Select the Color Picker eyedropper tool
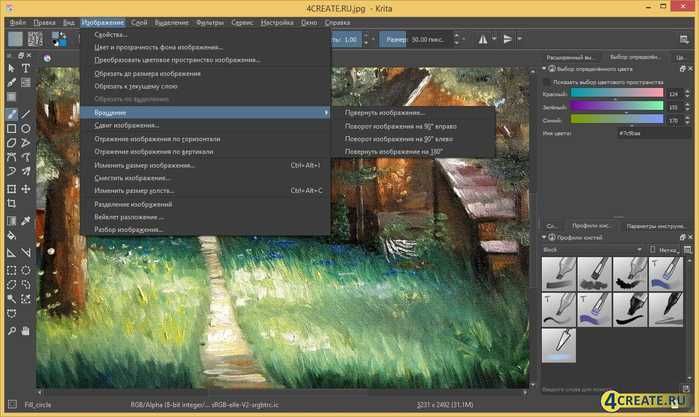699x417 pixels. pos(26,221)
